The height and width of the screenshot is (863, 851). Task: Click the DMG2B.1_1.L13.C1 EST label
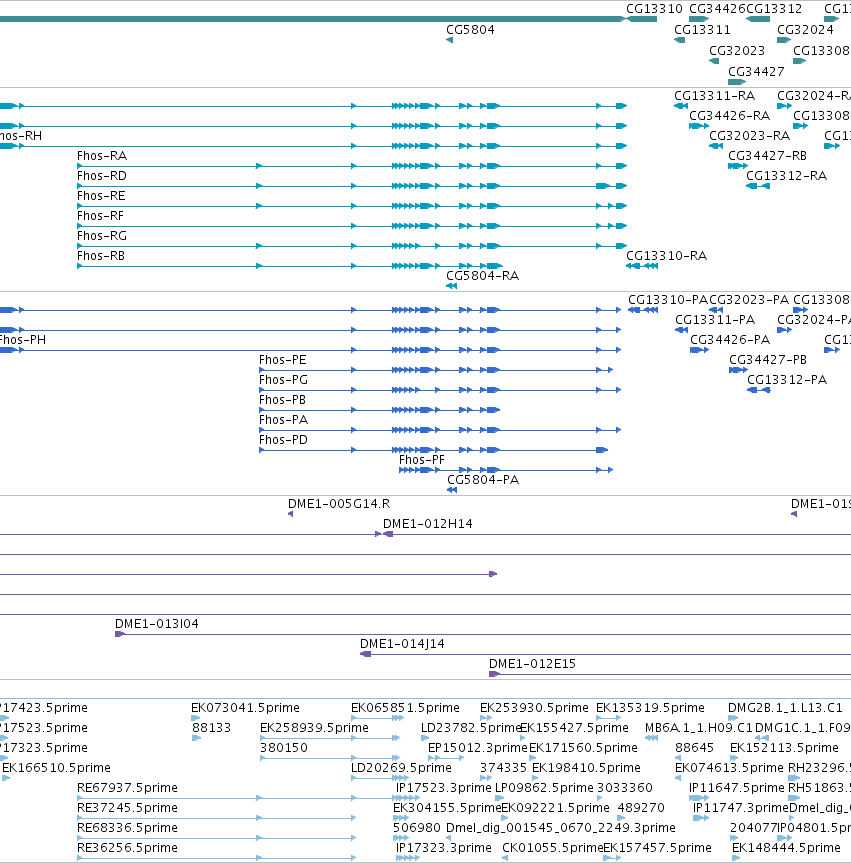coord(785,708)
